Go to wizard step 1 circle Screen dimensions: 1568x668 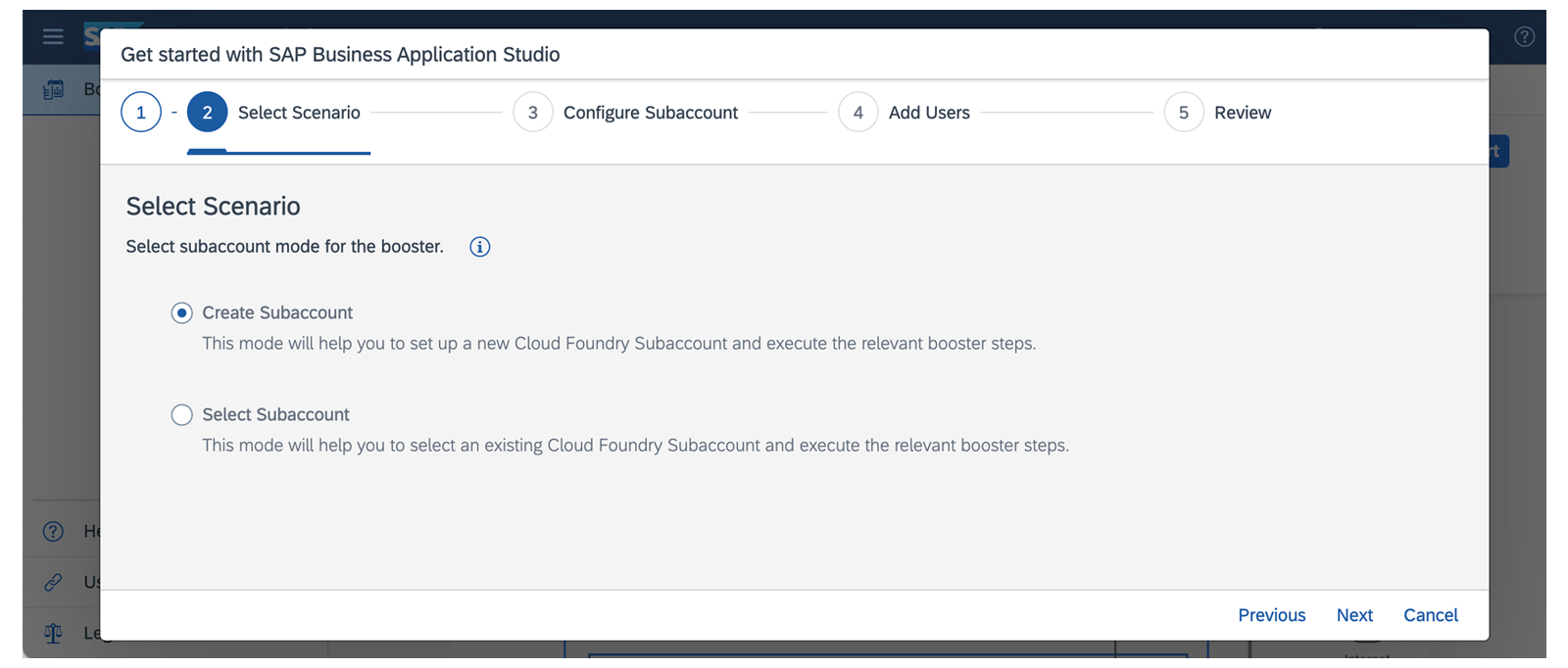point(141,113)
